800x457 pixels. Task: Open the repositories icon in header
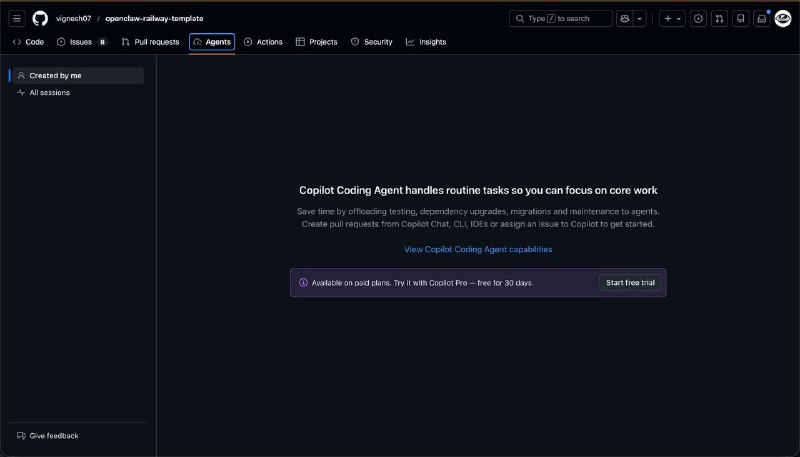[x=740, y=18]
